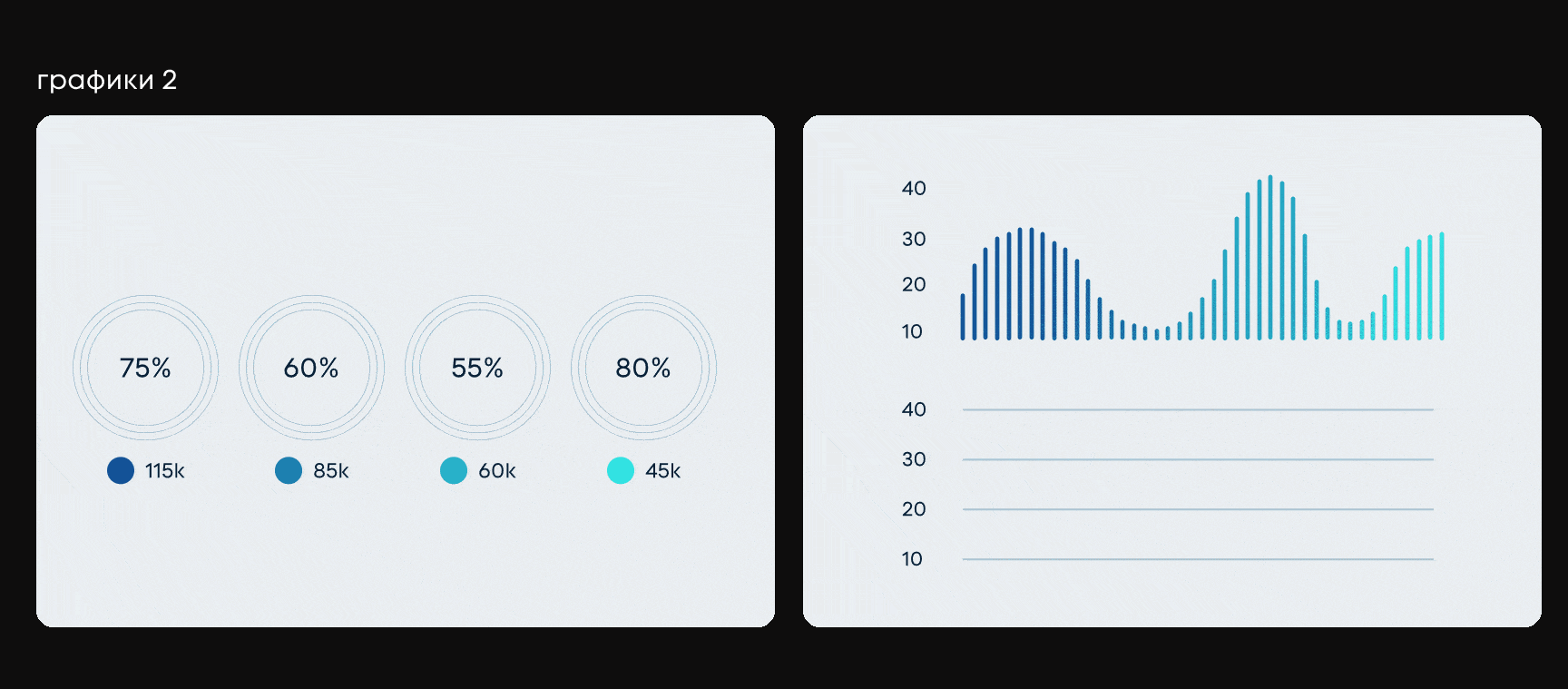Screen dimensions: 1568x689
Task: Select the 80% circular progress ring
Action: (643, 368)
